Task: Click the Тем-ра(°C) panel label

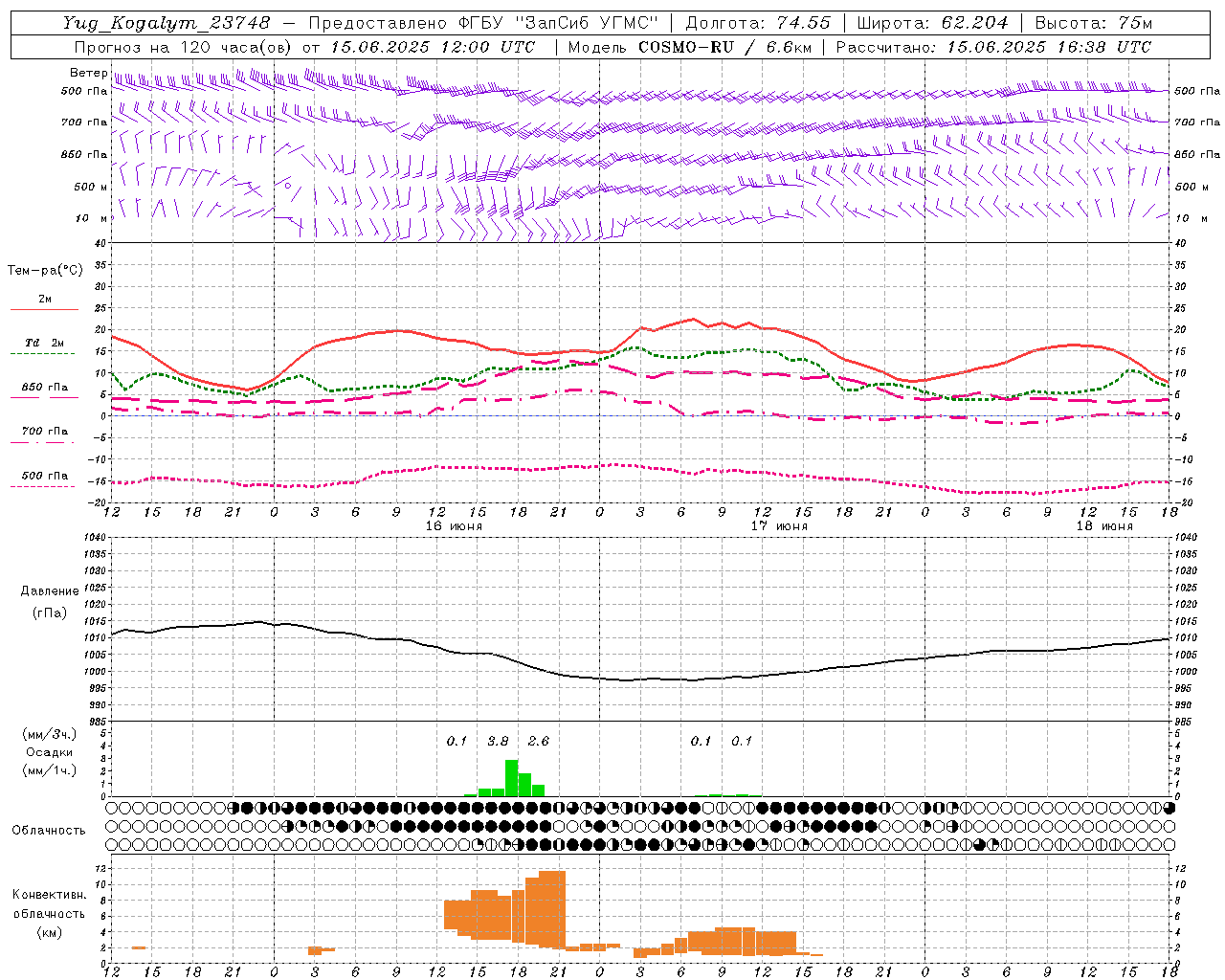Action: tap(45, 271)
